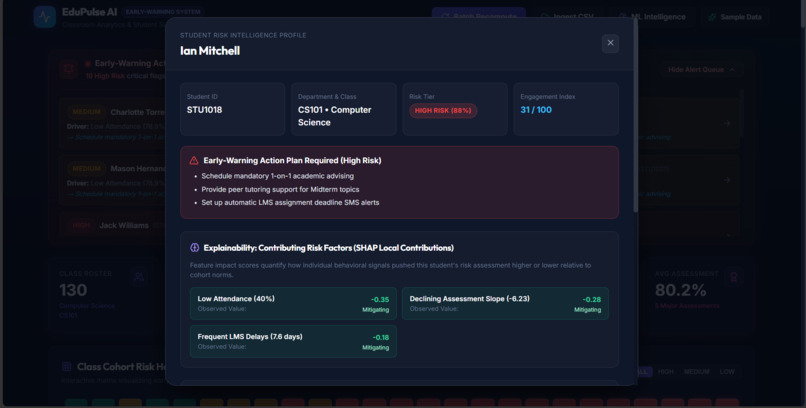
Task: Click student ID value STU1018
Action: [x=205, y=110]
